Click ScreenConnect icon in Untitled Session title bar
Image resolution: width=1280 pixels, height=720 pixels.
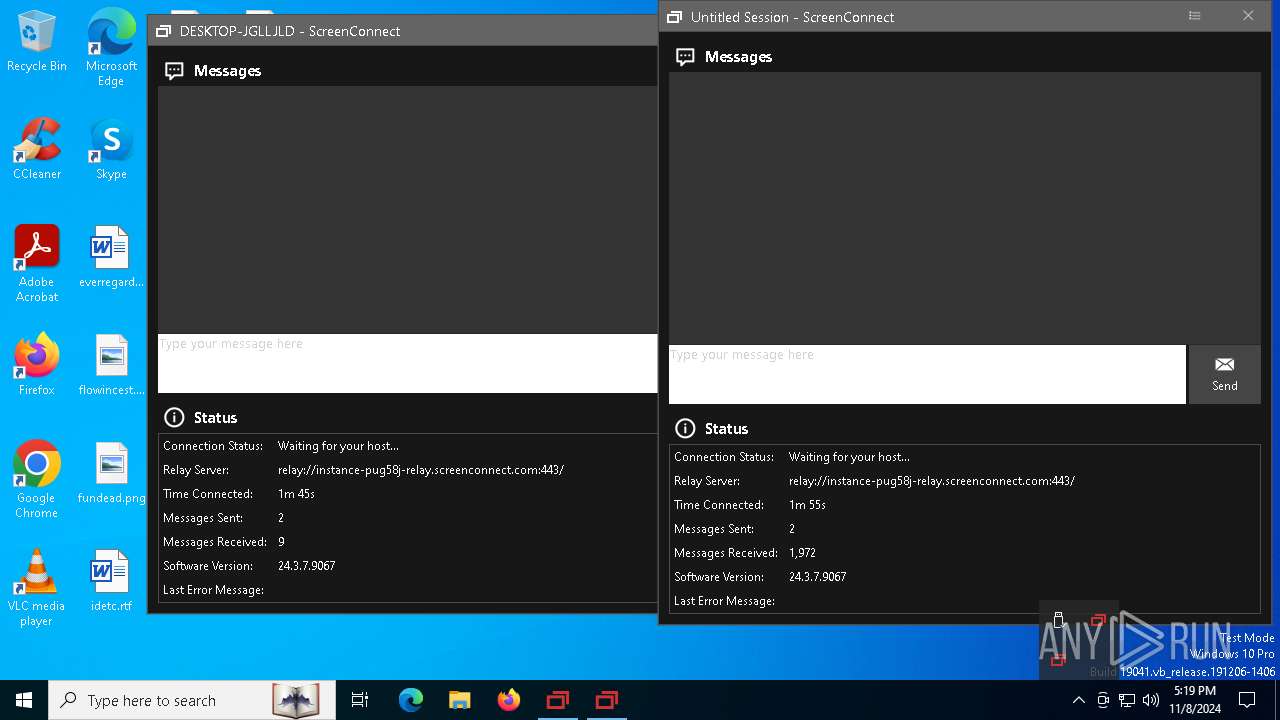[675, 17]
